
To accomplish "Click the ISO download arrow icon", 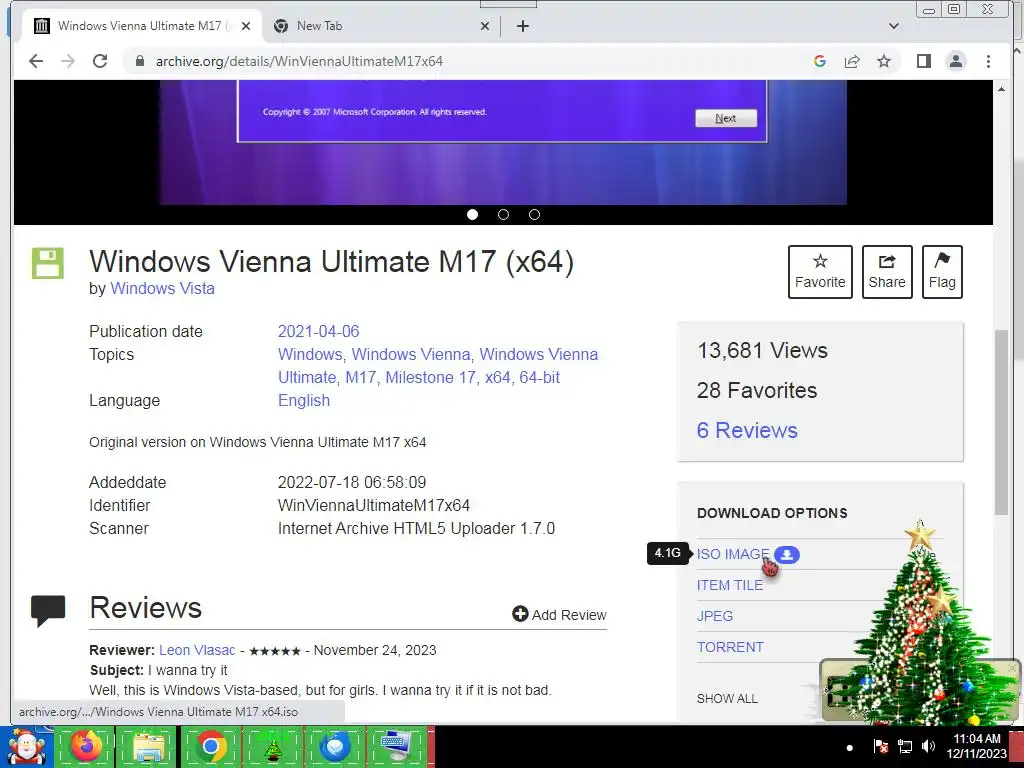I will 787,554.
